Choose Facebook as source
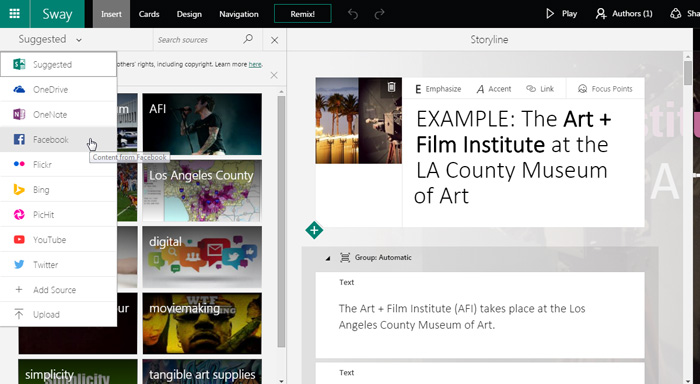The width and height of the screenshot is (700, 384). point(58,139)
